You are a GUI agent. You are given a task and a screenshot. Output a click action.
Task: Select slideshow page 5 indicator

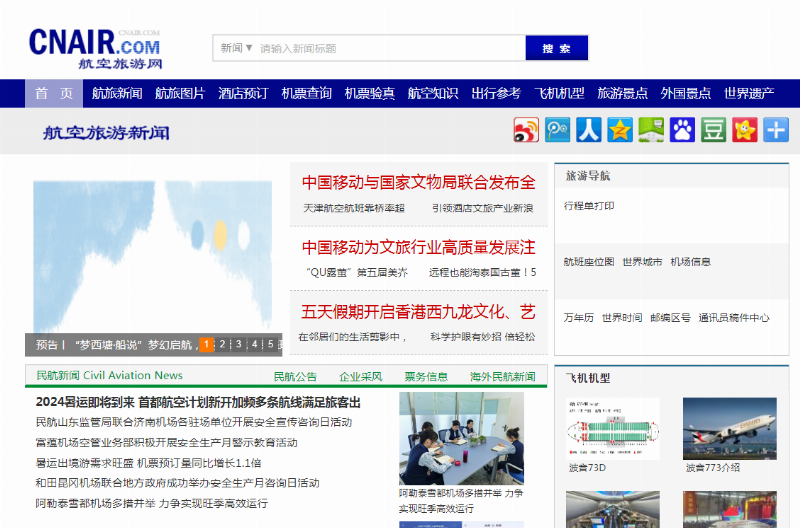(x=271, y=344)
